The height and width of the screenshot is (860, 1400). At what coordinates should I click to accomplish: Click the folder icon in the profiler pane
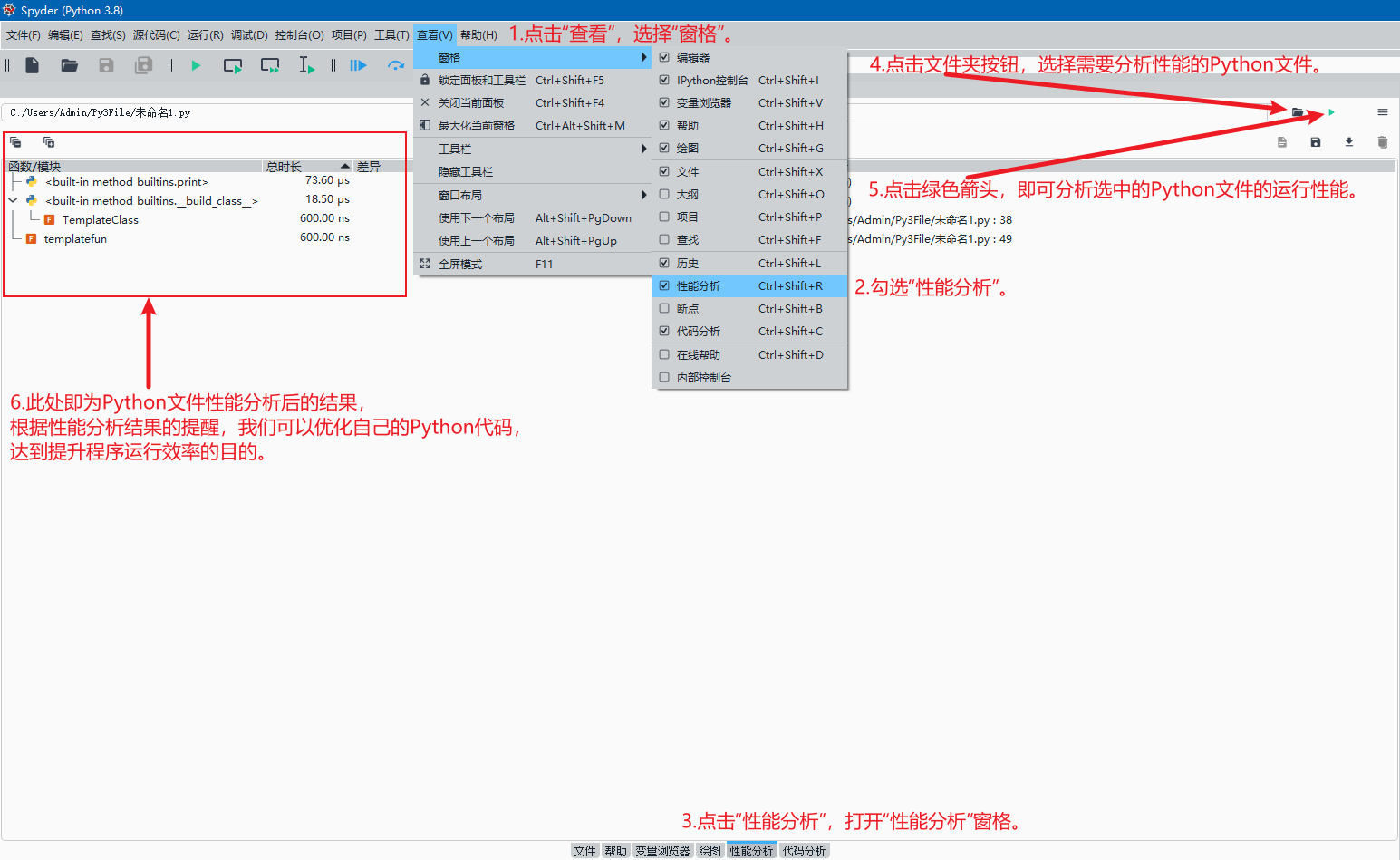click(1299, 112)
